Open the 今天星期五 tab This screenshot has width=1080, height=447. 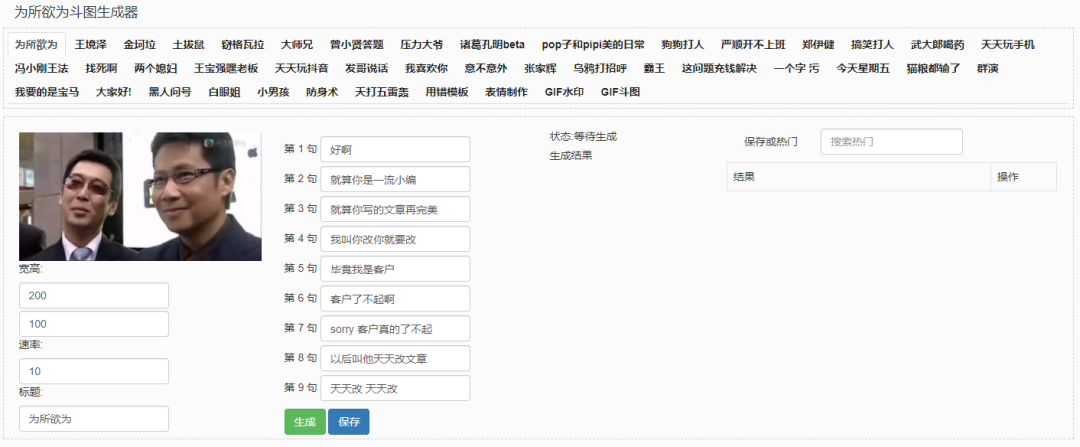click(x=863, y=68)
